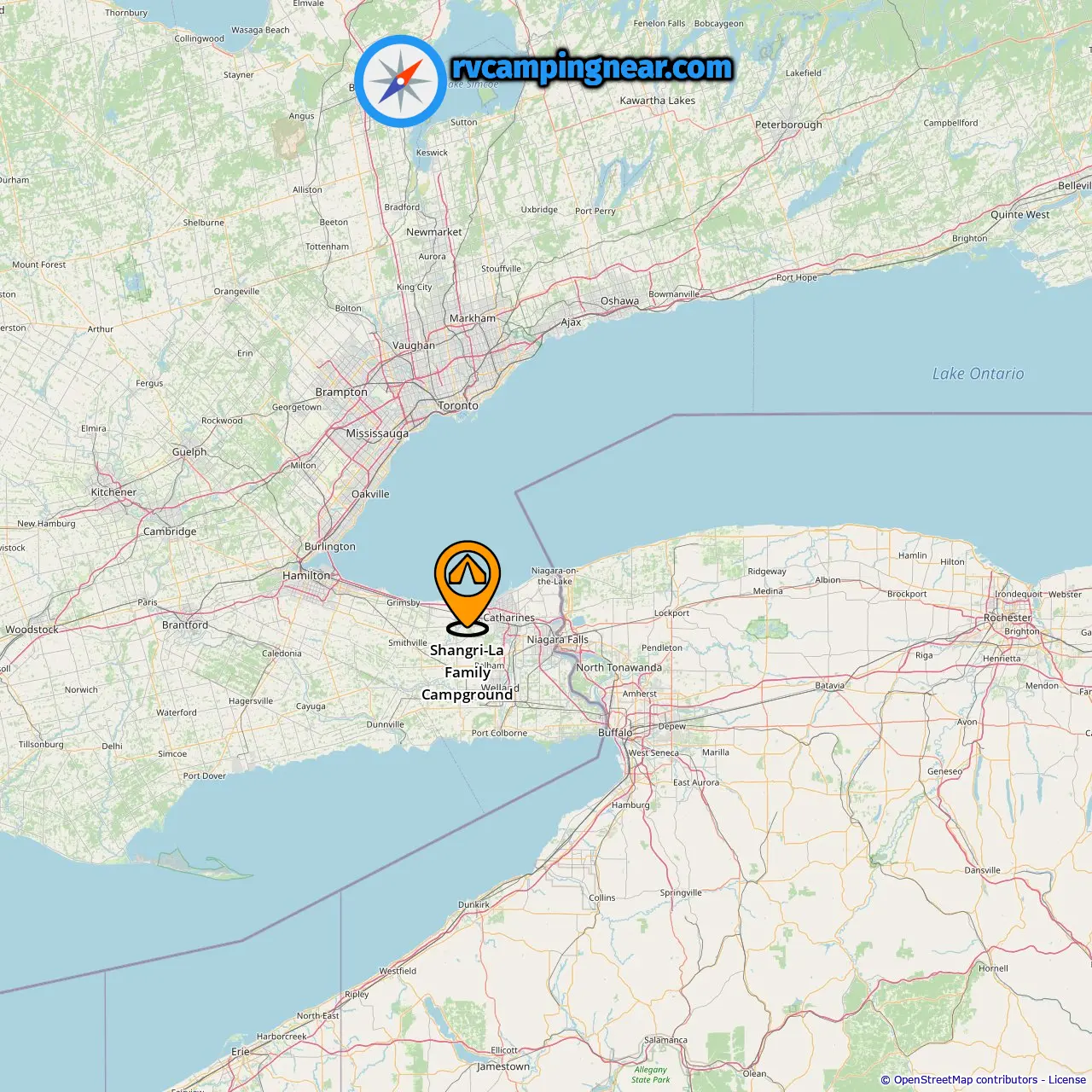Screen dimensions: 1092x1092
Task: Click the Brantford city label
Action: click(x=185, y=625)
